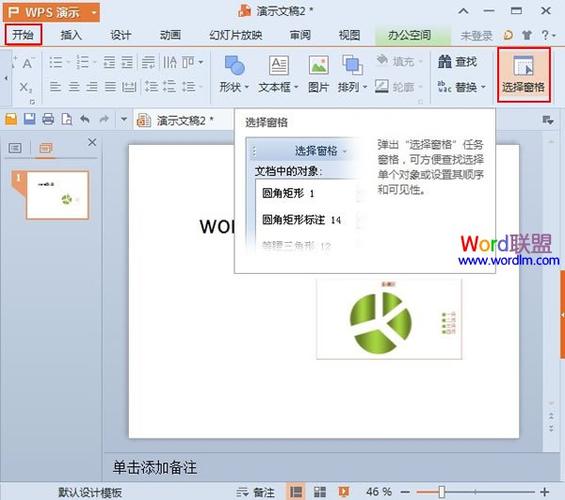Click 单击添加备注 to add notes
This screenshot has width=565, height=500.
155,468
